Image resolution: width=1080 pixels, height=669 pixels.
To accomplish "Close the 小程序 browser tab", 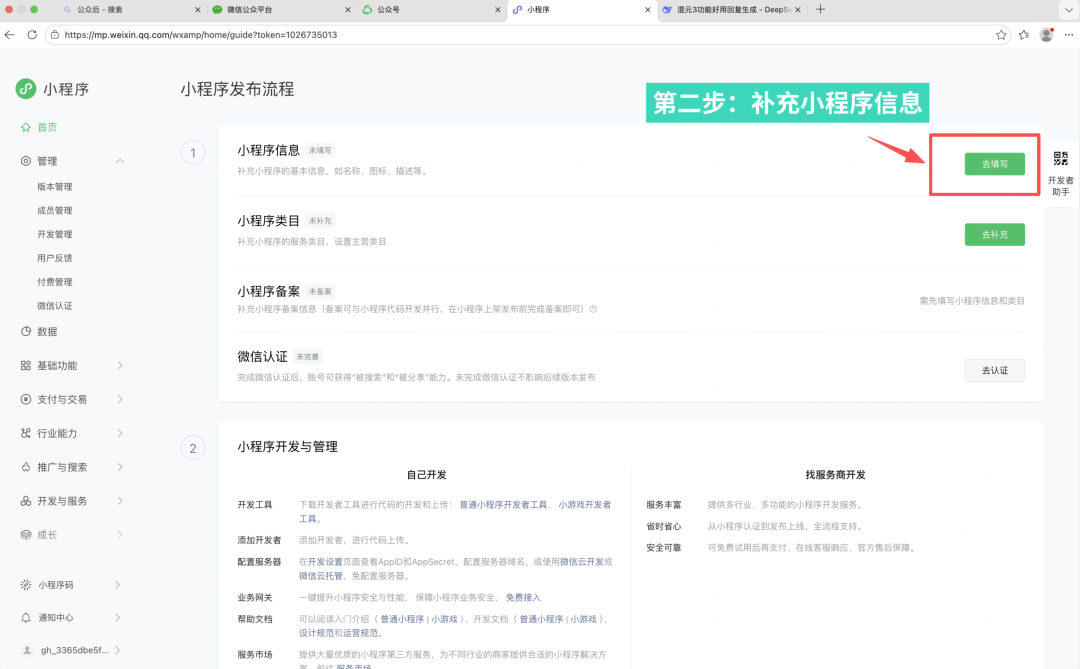I will (x=647, y=10).
